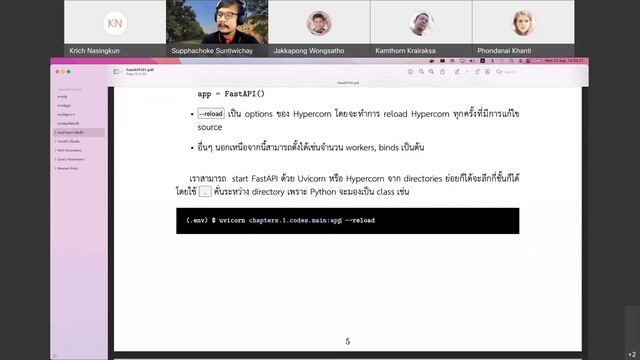Select Phondanai Khanti participant tile
This screenshot has height=360, width=640.
(523, 28)
